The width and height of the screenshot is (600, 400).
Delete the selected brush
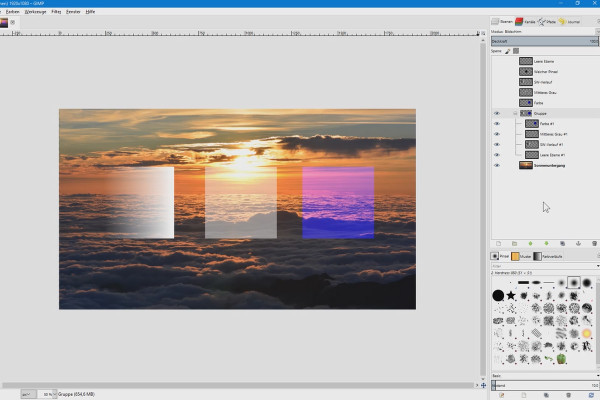point(569,395)
